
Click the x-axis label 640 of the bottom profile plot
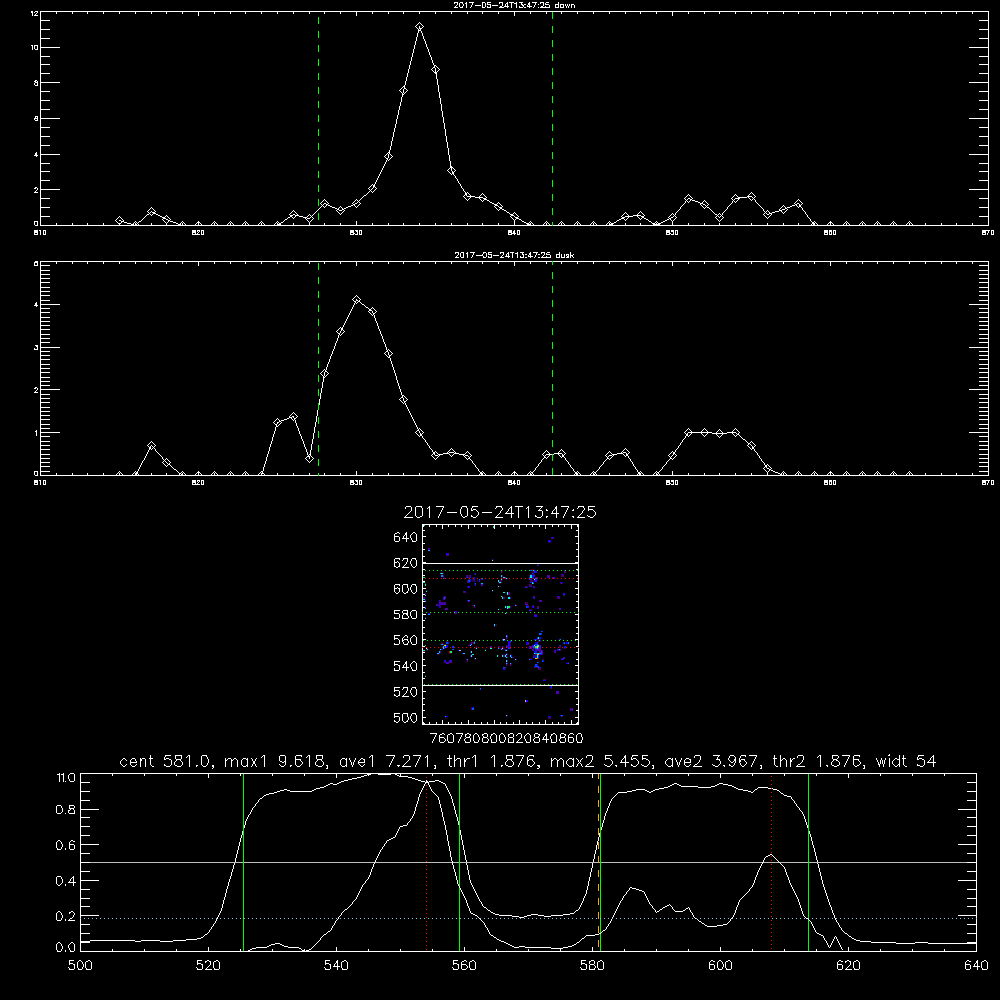(x=976, y=966)
